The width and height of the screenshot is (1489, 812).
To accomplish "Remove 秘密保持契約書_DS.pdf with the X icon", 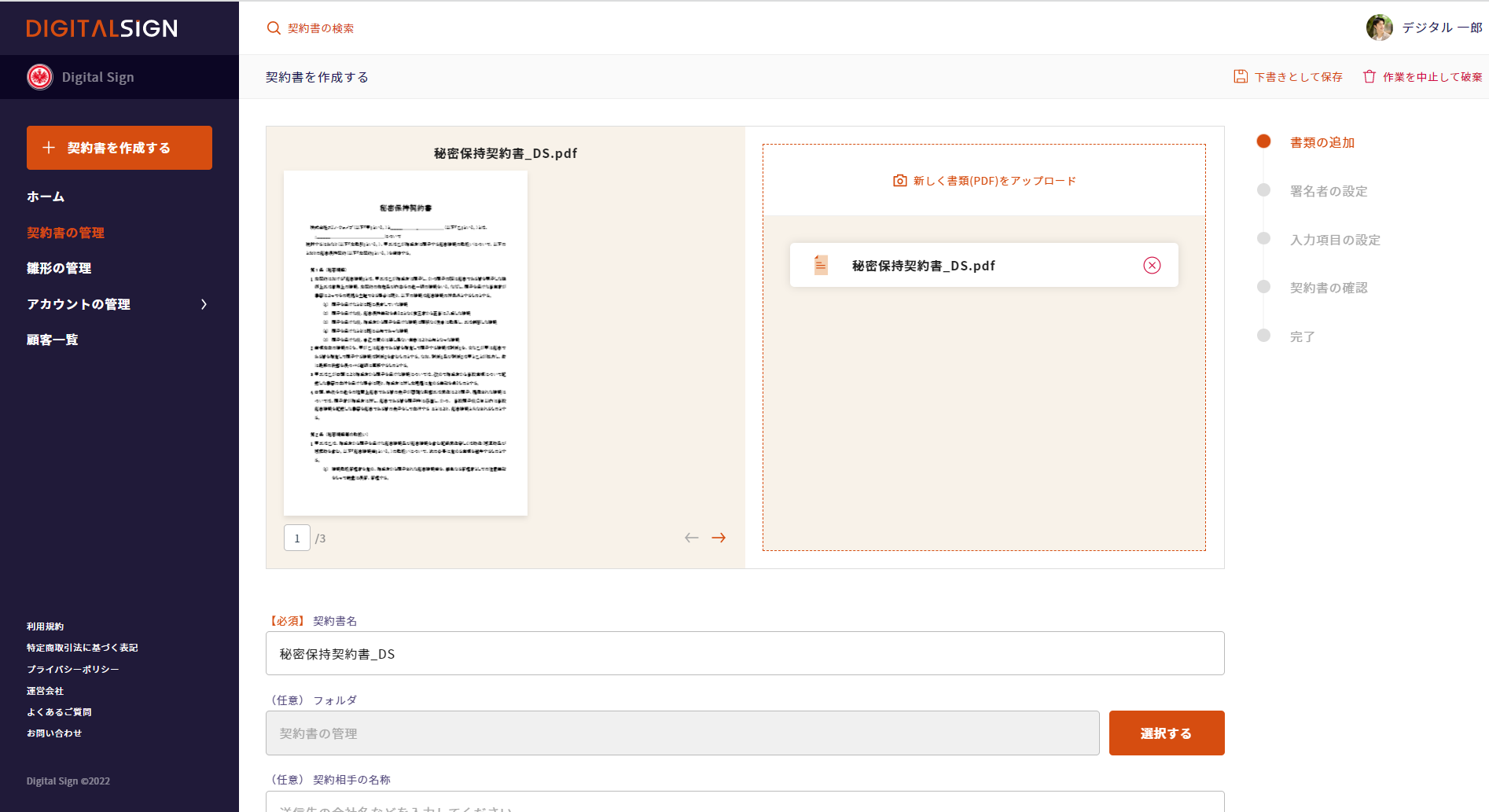I will point(1152,266).
